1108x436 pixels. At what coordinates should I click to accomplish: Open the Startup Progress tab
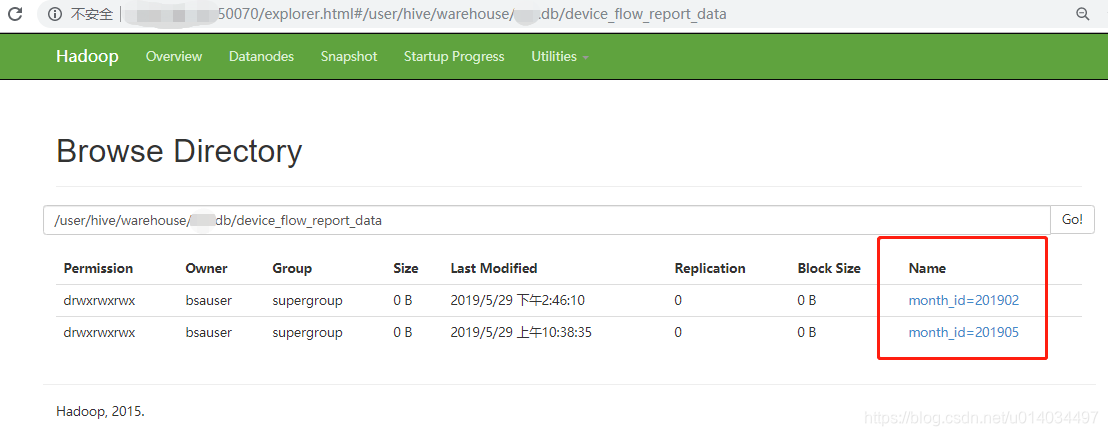454,57
